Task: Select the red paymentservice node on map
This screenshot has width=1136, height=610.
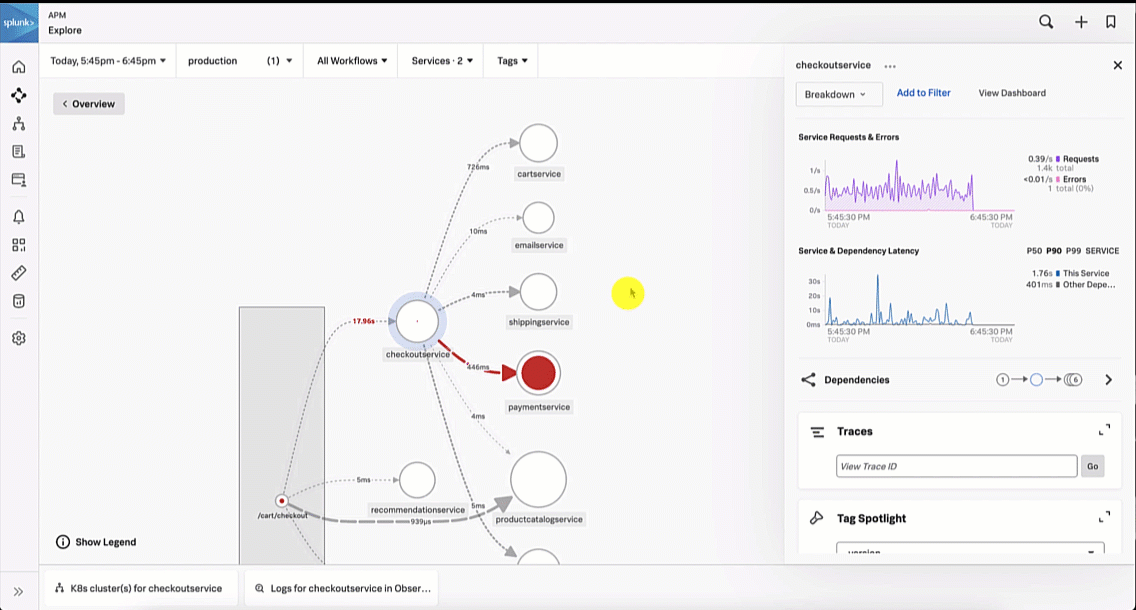Action: [x=539, y=373]
